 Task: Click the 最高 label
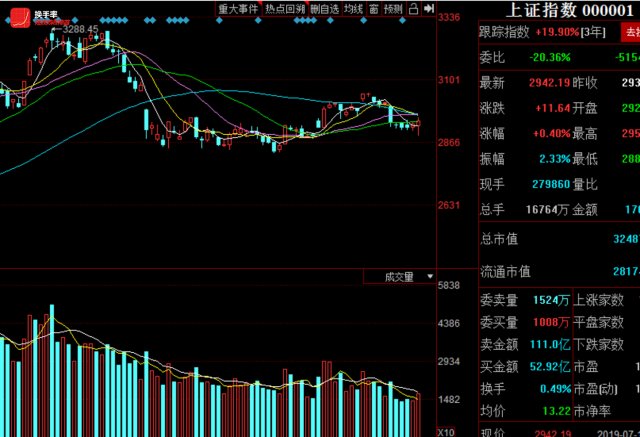pos(585,133)
